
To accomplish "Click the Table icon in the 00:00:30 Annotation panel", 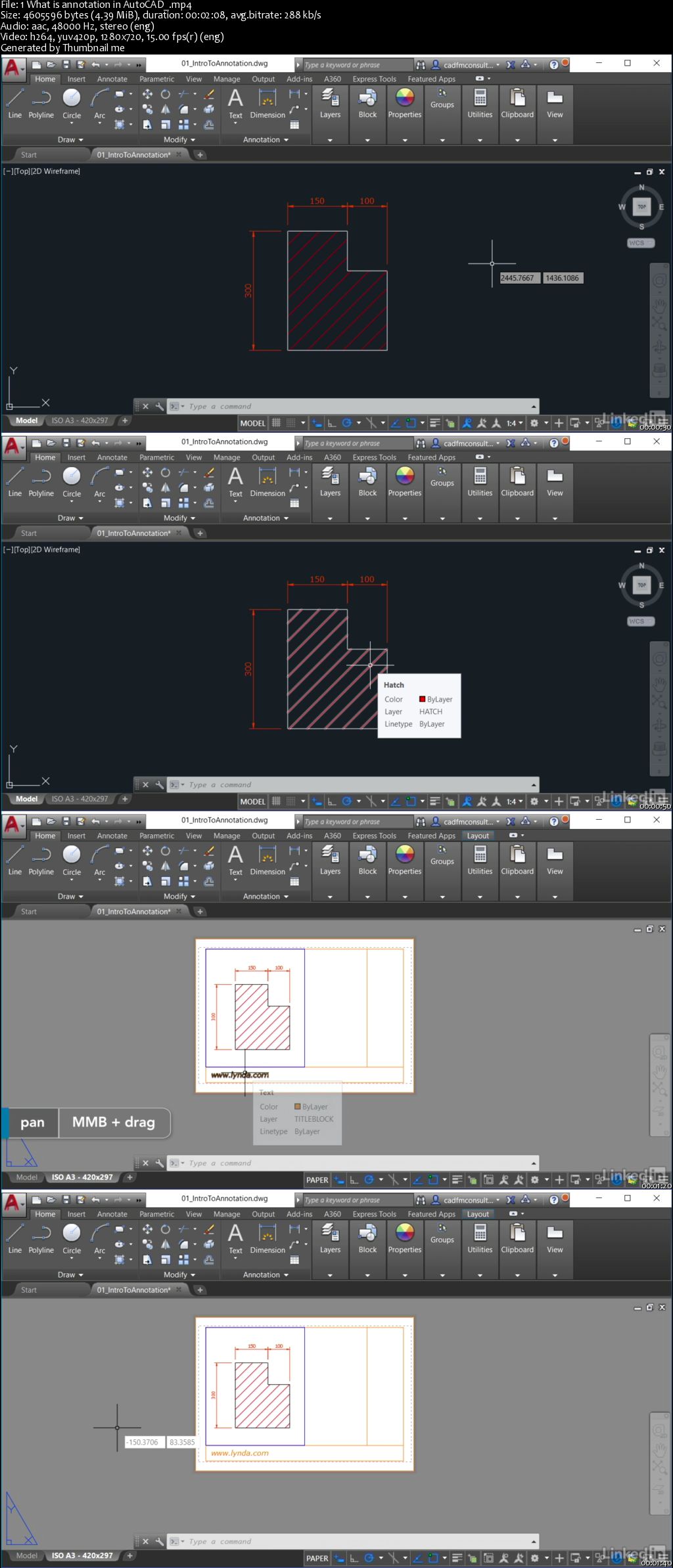I will coord(294,125).
